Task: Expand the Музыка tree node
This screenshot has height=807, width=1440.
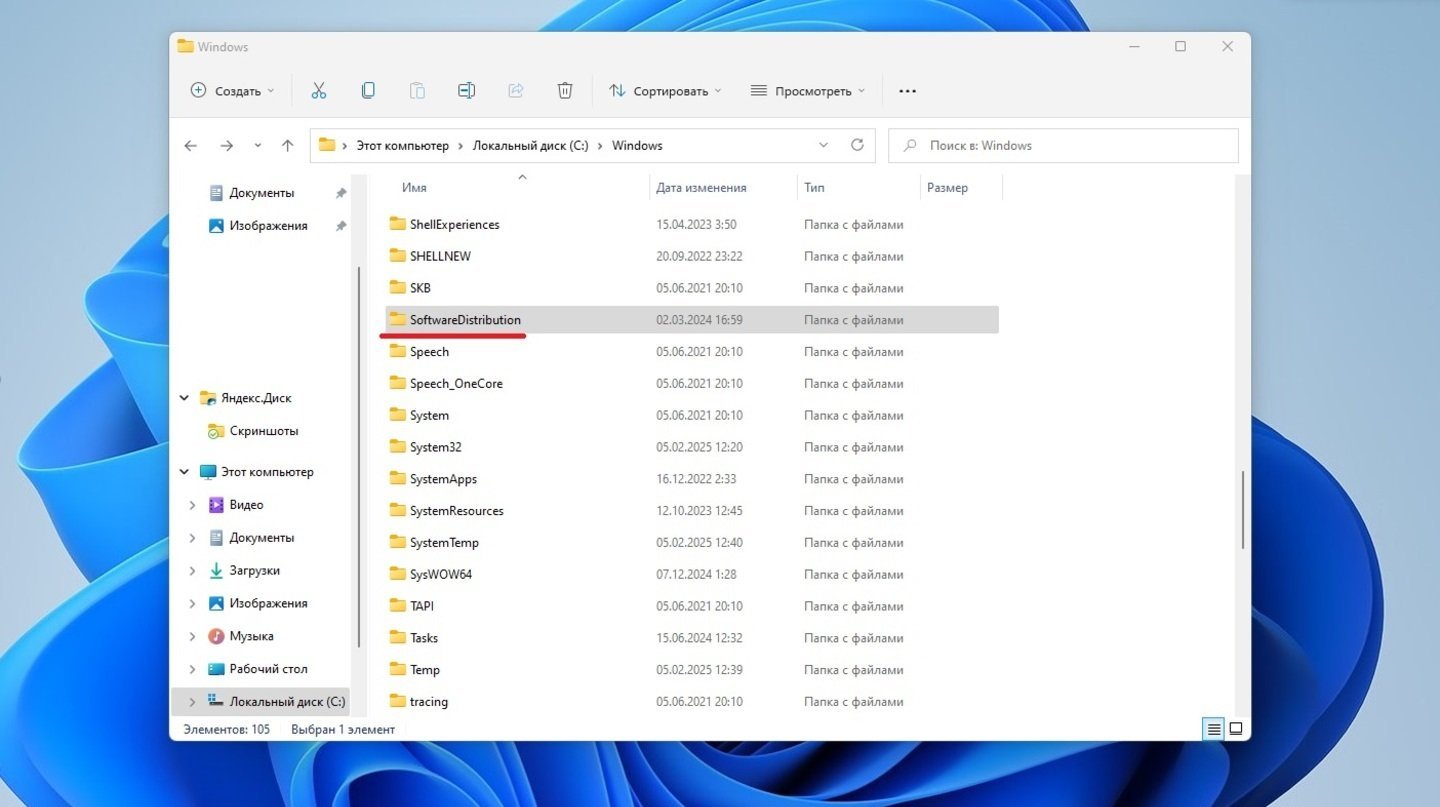Action: (192, 636)
